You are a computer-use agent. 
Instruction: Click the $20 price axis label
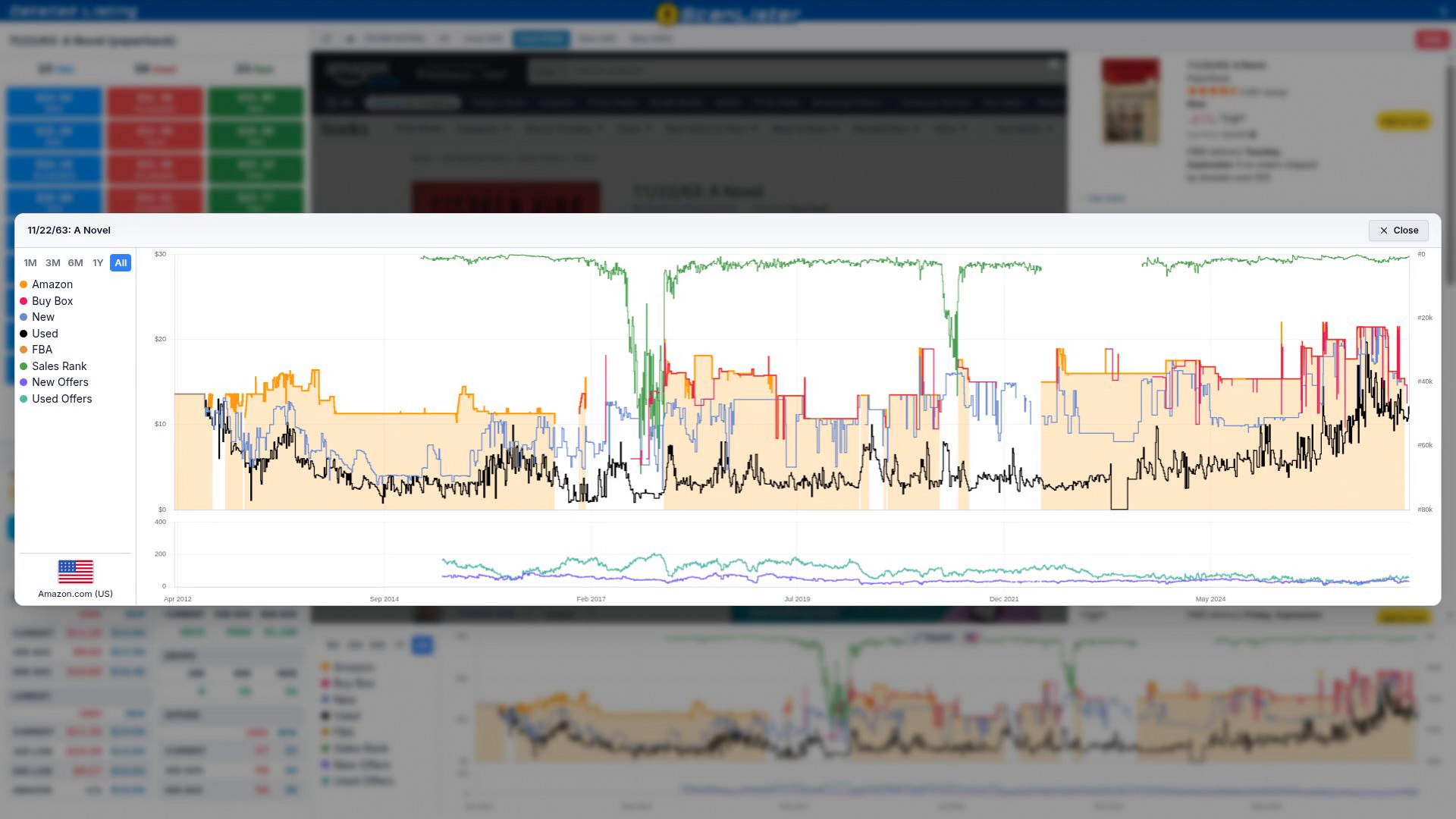pos(160,339)
